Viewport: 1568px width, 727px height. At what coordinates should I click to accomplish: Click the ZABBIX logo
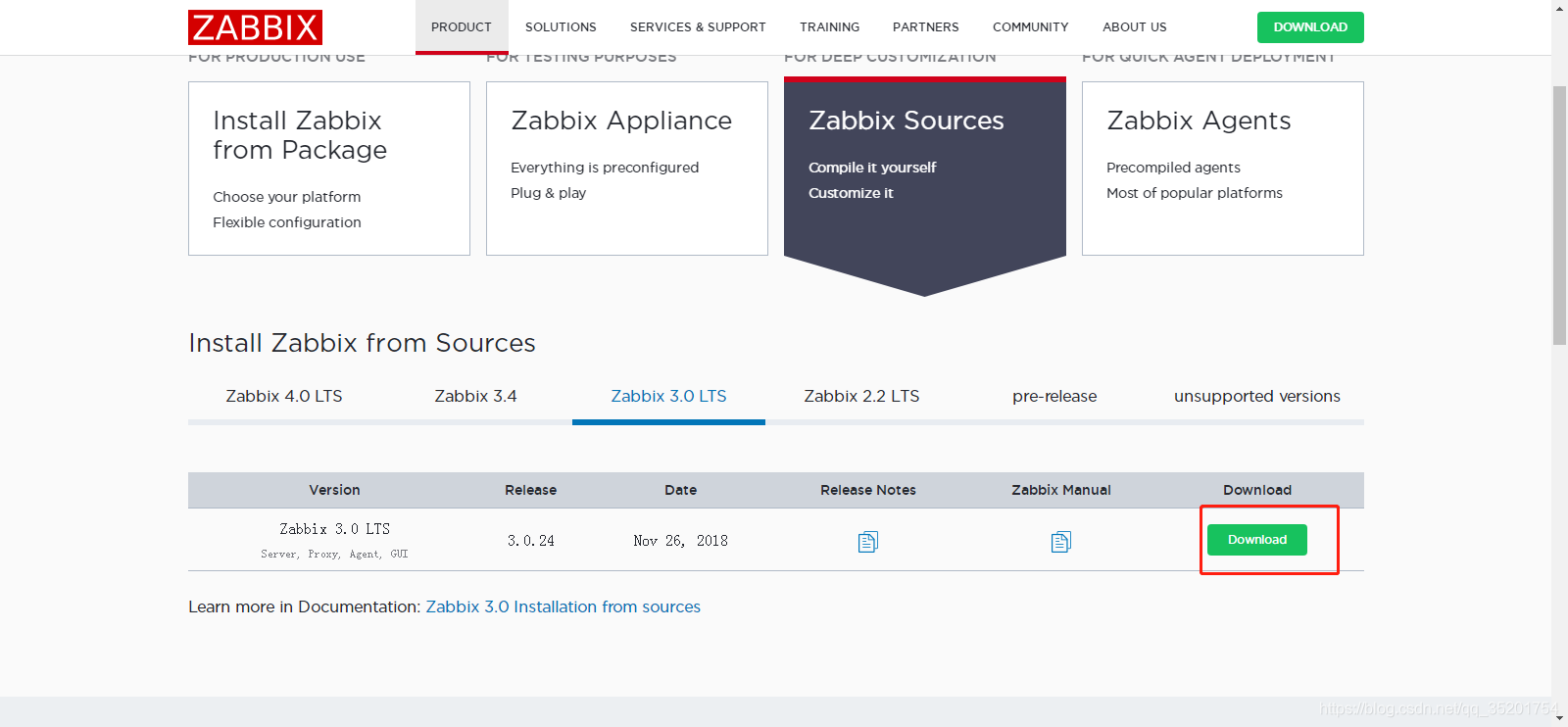click(x=255, y=27)
